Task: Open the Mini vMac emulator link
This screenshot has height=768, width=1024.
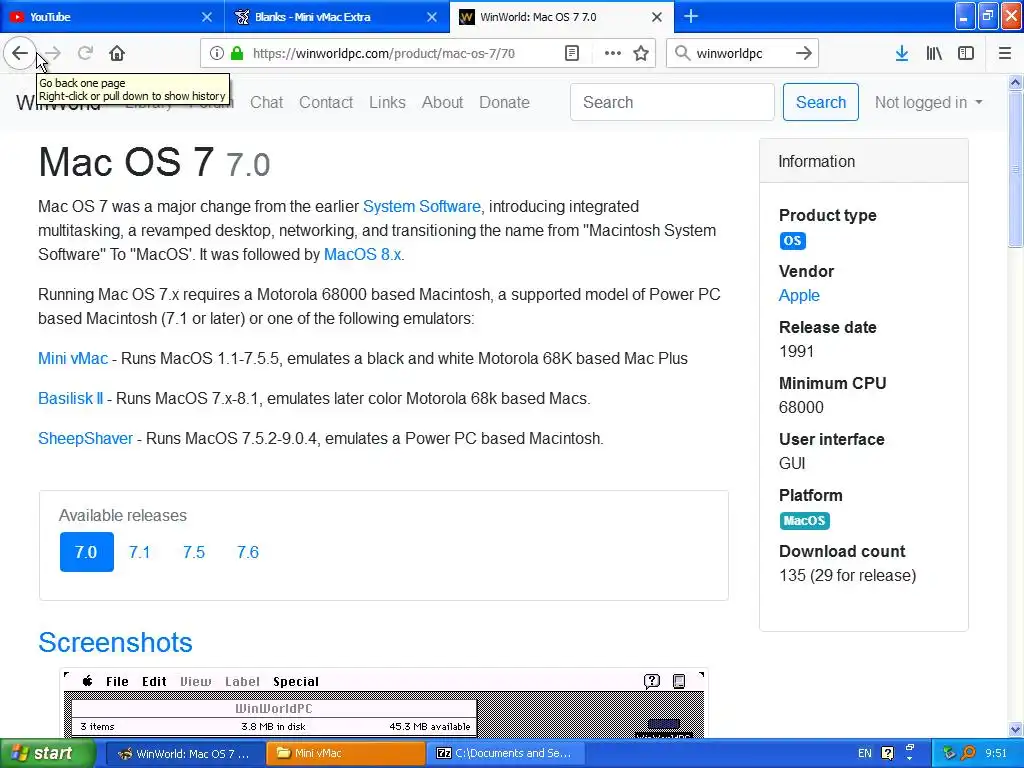Action: click(72, 359)
